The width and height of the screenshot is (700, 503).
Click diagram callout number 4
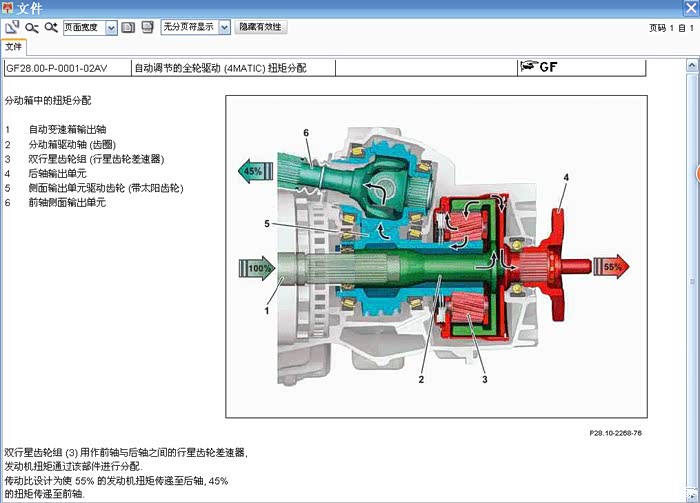pyautogui.click(x=566, y=177)
